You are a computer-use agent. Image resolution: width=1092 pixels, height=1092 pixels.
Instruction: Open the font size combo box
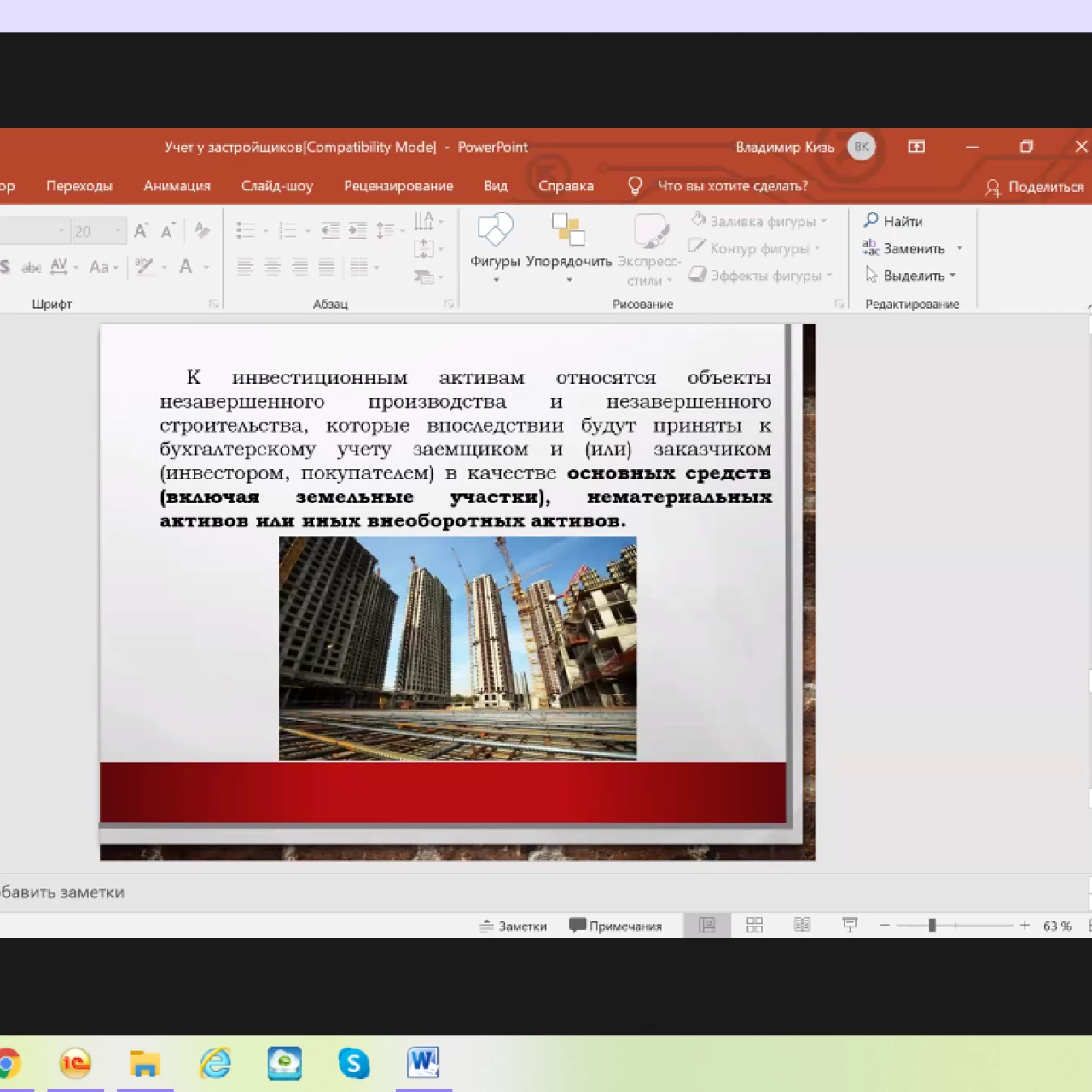(98, 231)
